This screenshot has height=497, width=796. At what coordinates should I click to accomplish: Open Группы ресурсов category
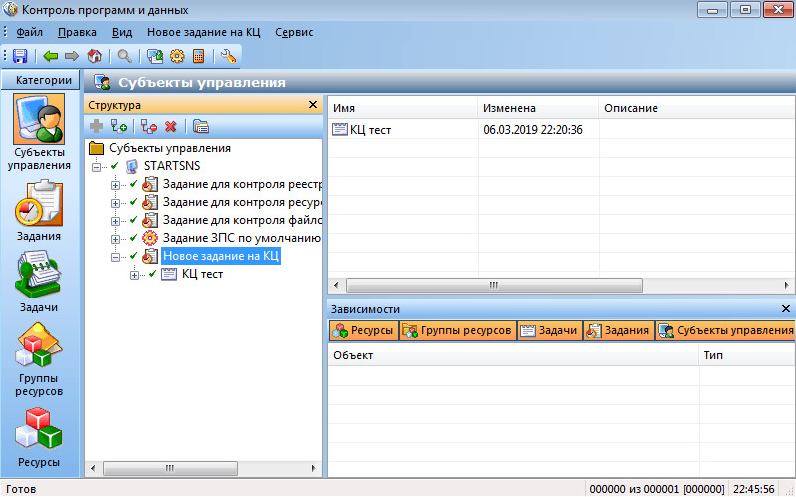pos(39,359)
